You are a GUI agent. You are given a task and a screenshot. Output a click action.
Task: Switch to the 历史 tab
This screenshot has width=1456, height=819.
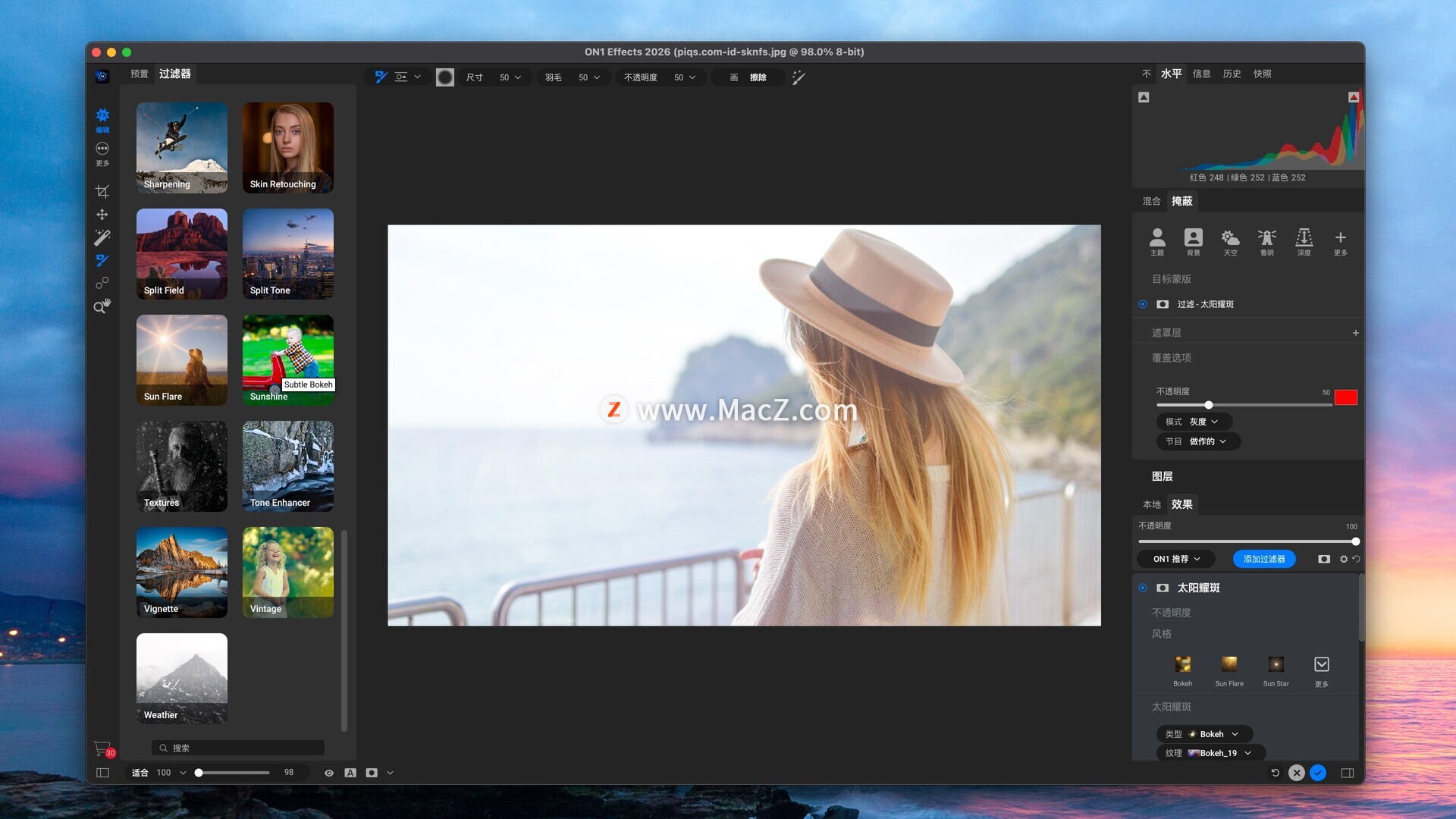1232,74
